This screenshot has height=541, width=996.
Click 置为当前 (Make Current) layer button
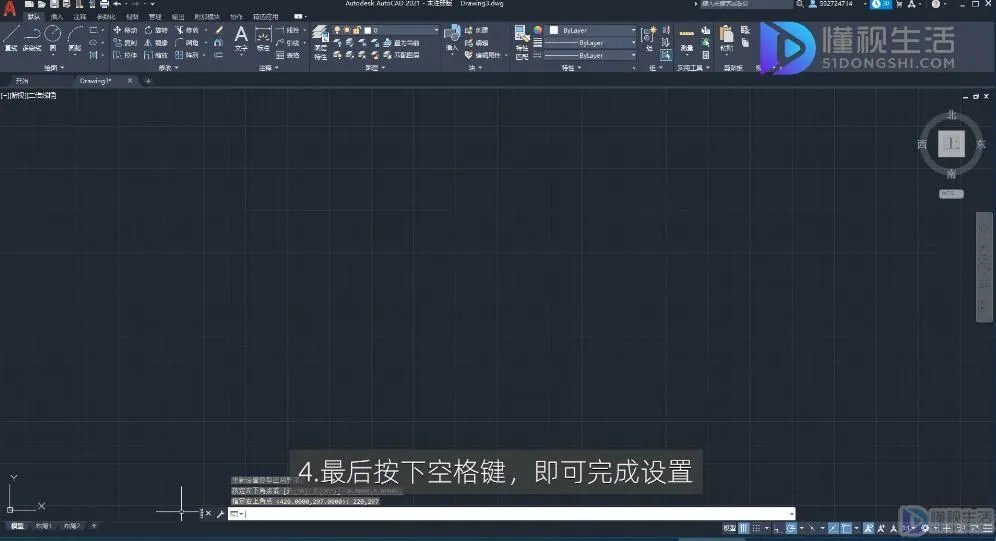(x=401, y=43)
